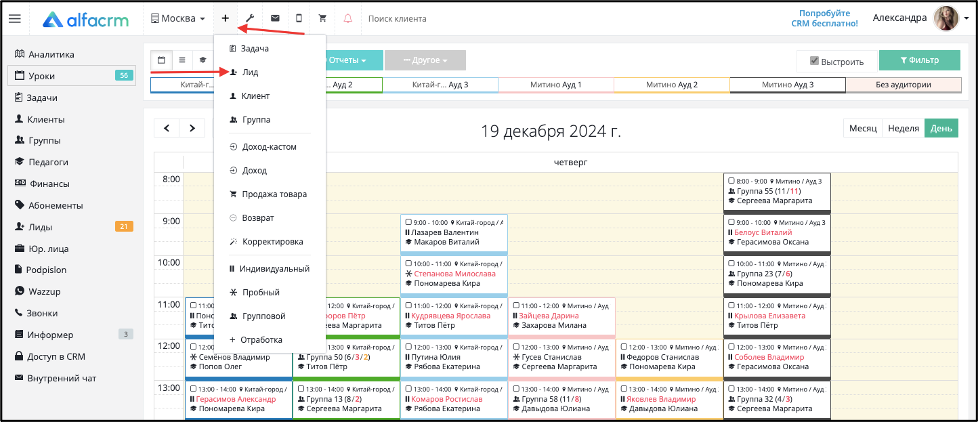
Task: Open Звонки in sidebar
Action: pos(36,313)
